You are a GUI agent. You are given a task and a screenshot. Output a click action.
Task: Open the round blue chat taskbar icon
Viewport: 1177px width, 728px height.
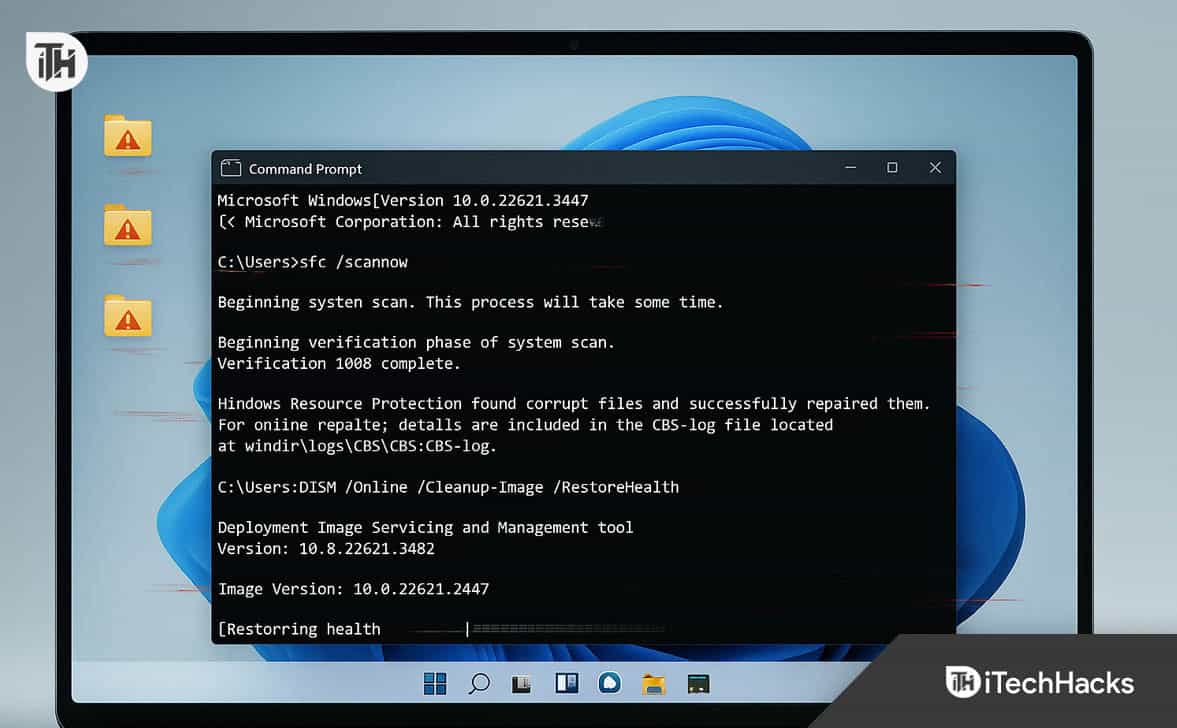click(x=609, y=683)
